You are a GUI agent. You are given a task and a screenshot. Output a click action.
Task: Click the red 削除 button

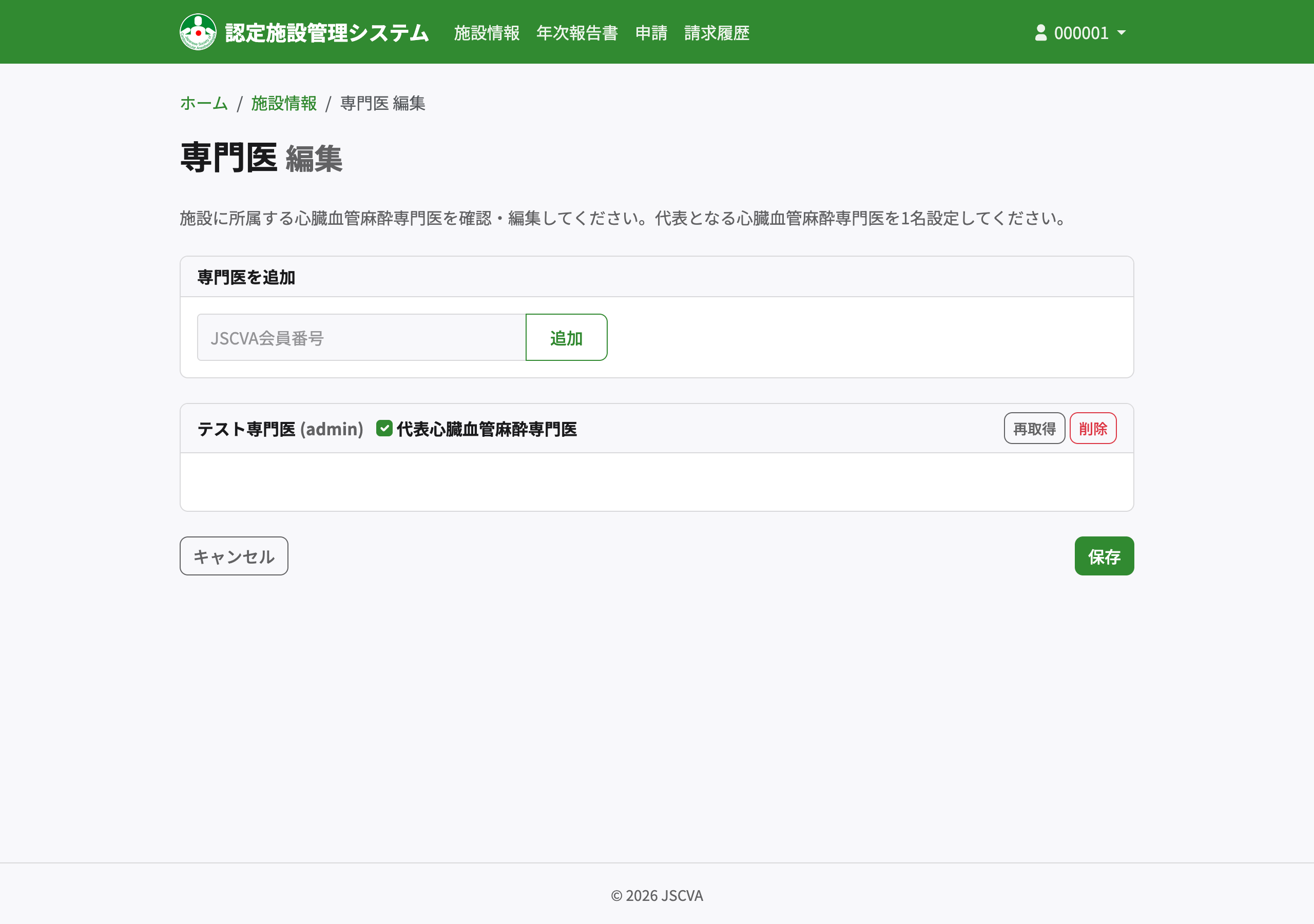(1093, 428)
